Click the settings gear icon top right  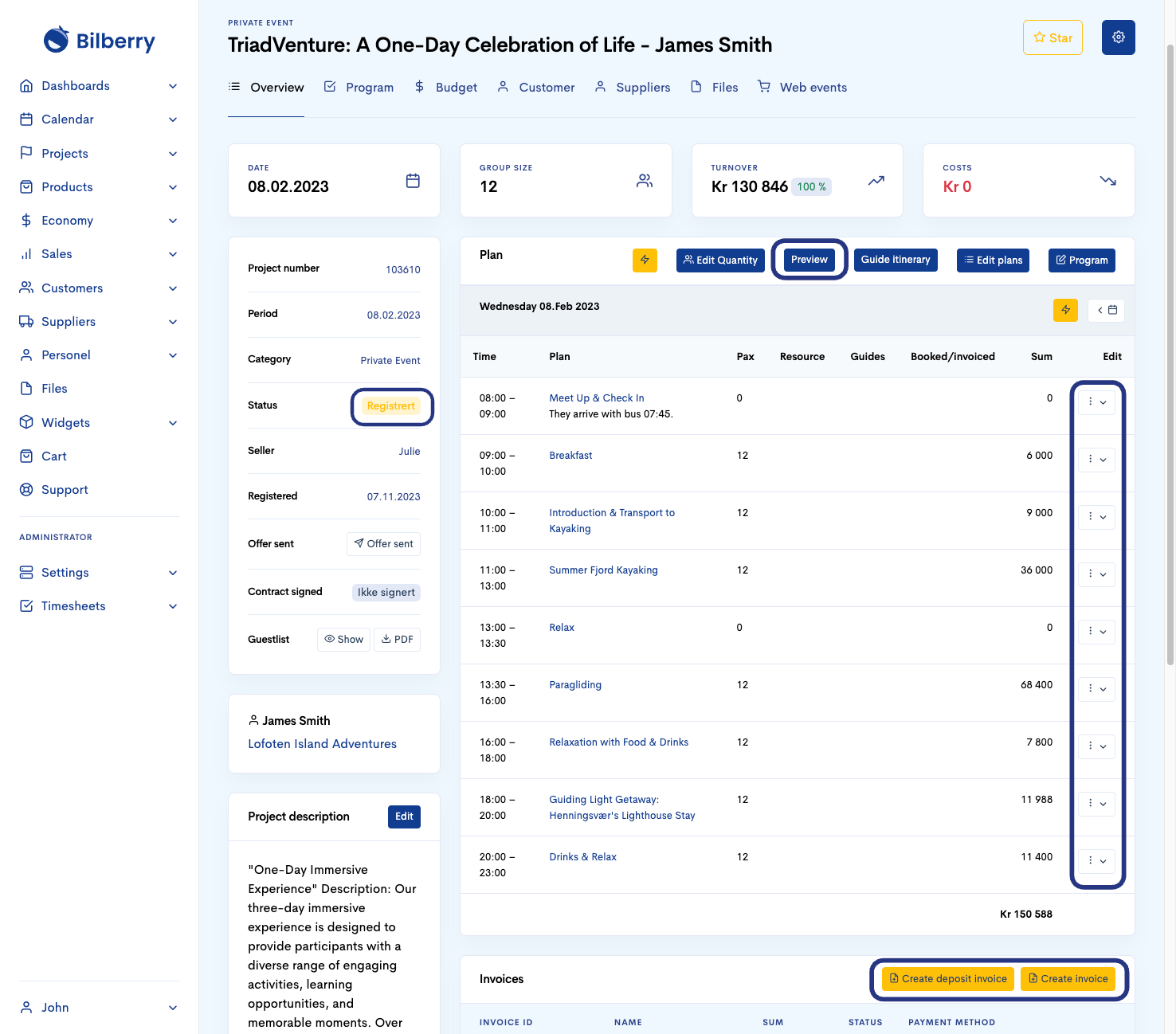click(x=1118, y=37)
